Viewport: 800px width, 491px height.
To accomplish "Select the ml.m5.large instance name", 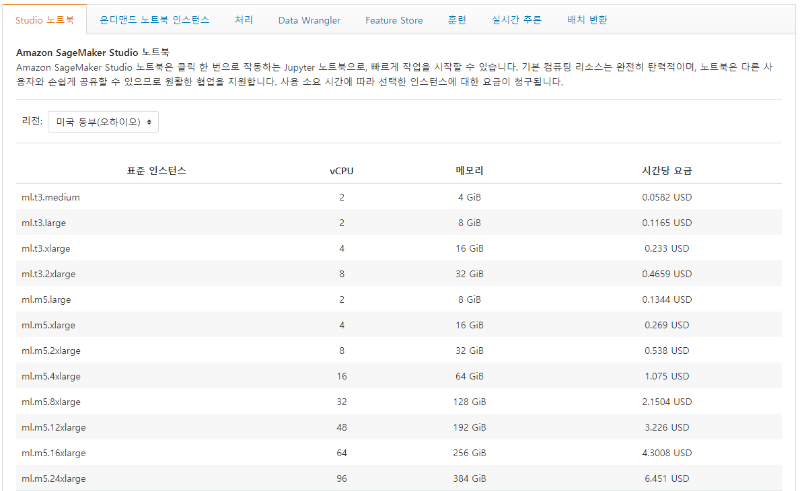I will [46, 300].
